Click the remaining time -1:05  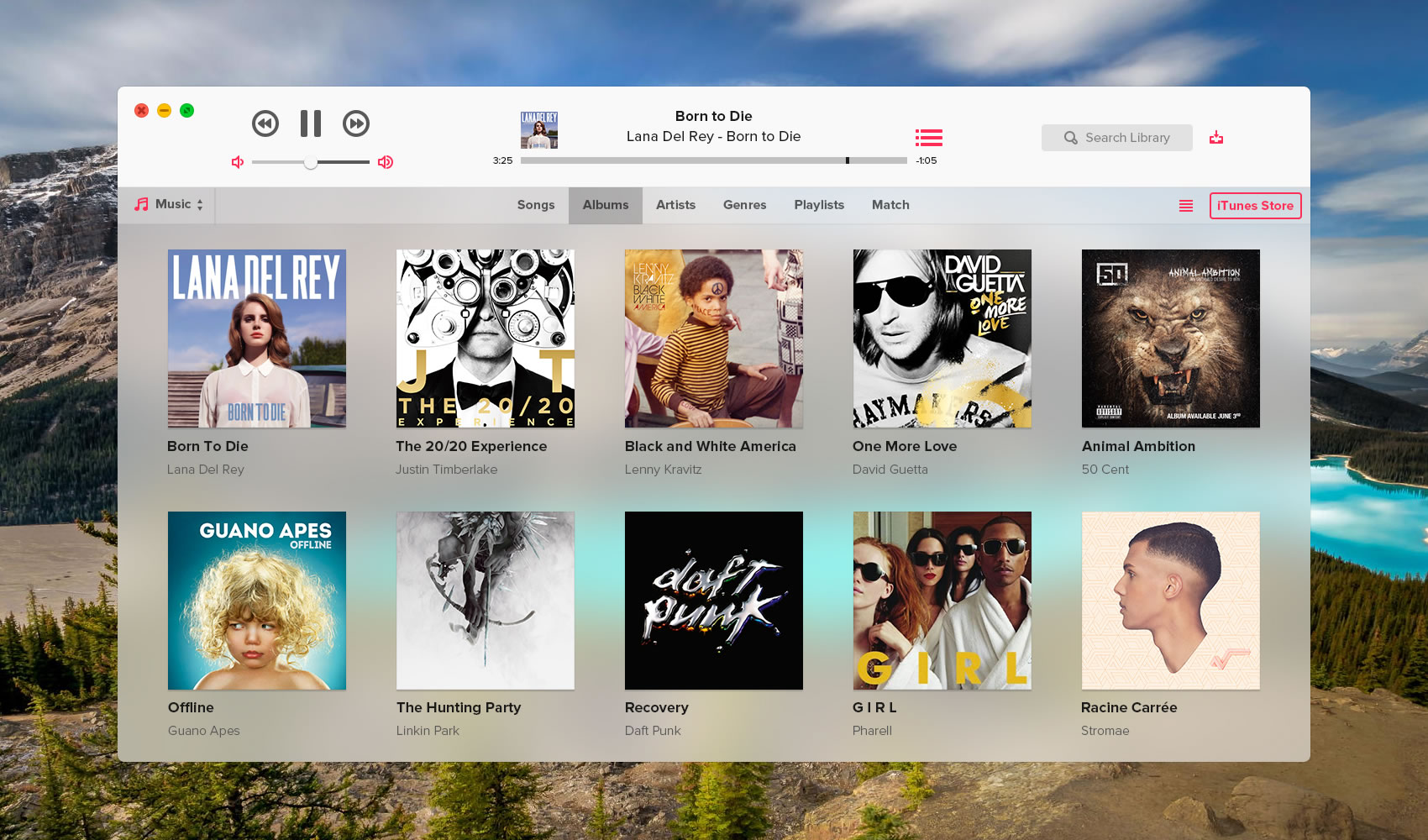click(x=927, y=160)
